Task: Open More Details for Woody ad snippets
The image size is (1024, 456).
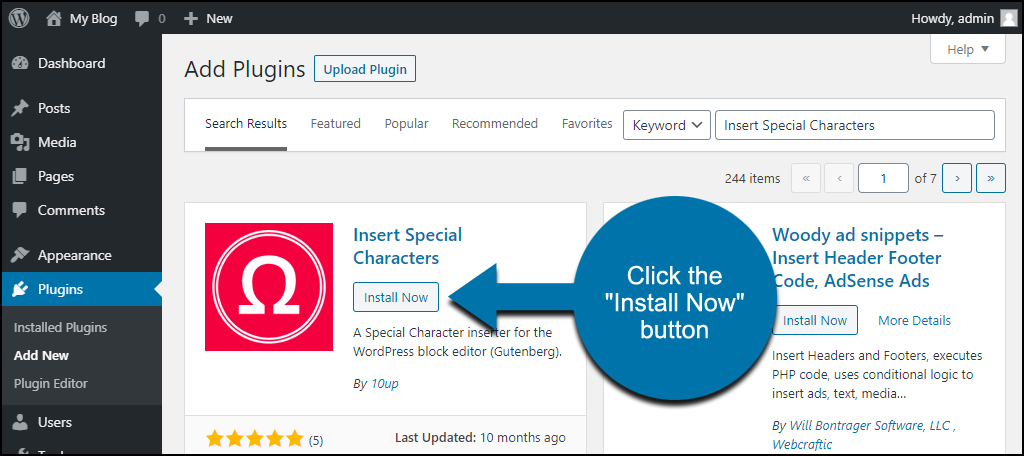Action: point(914,320)
